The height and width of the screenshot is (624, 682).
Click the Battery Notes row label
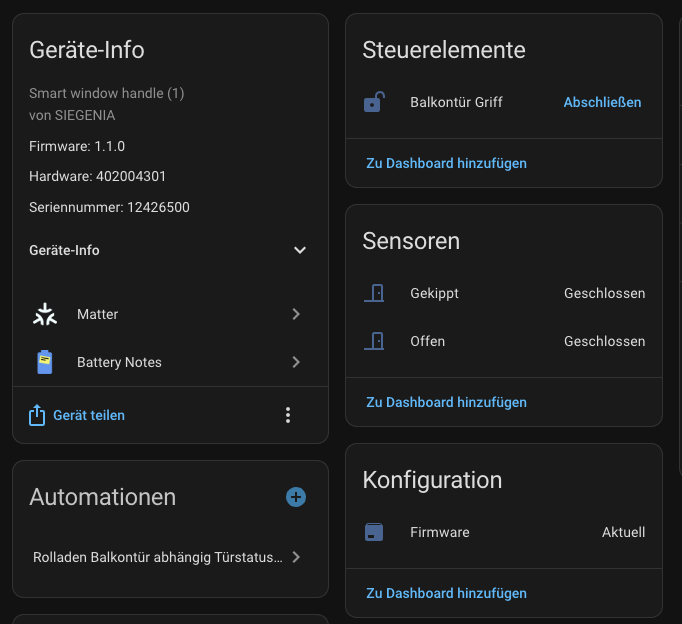point(119,362)
